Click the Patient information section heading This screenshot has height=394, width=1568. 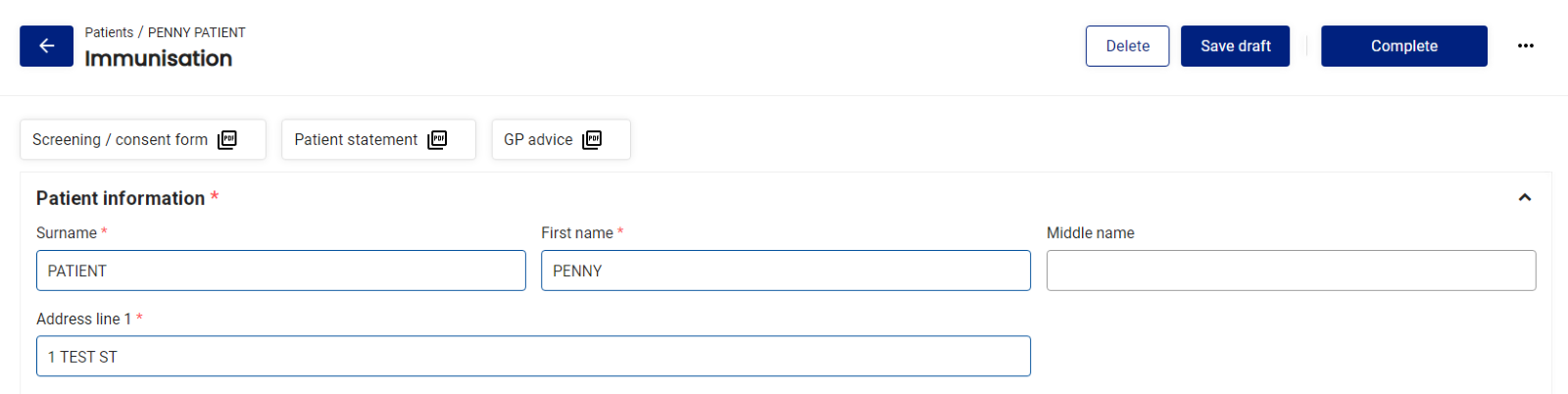click(121, 198)
